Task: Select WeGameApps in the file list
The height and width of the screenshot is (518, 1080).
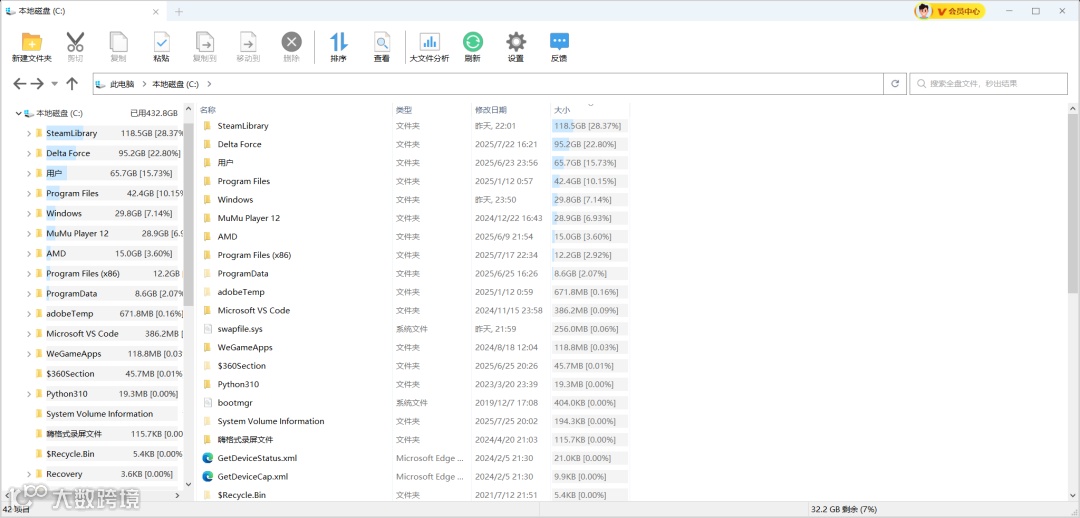Action: tap(245, 347)
